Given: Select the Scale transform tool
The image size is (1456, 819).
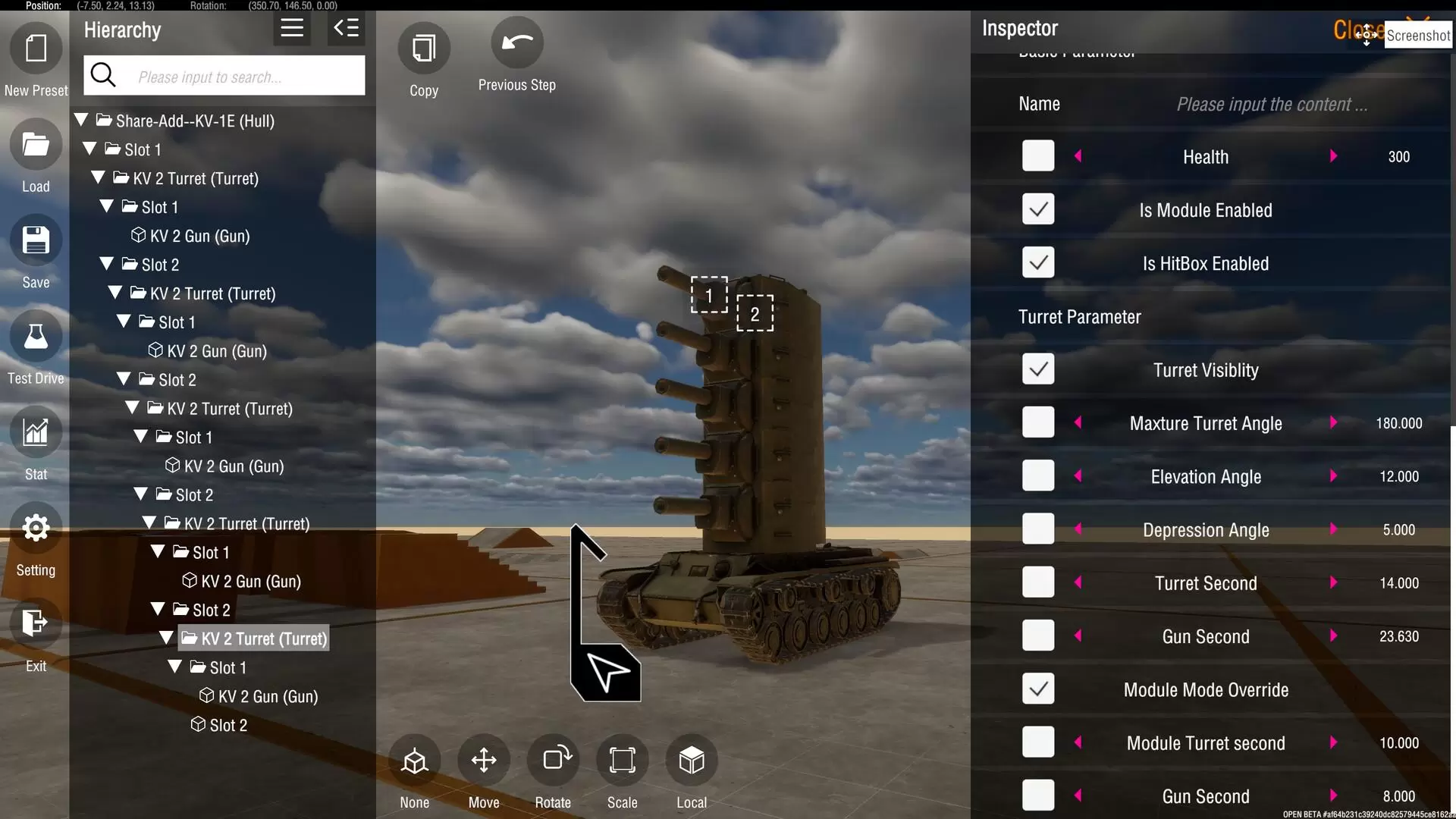Looking at the screenshot, I should pyautogui.click(x=622, y=760).
